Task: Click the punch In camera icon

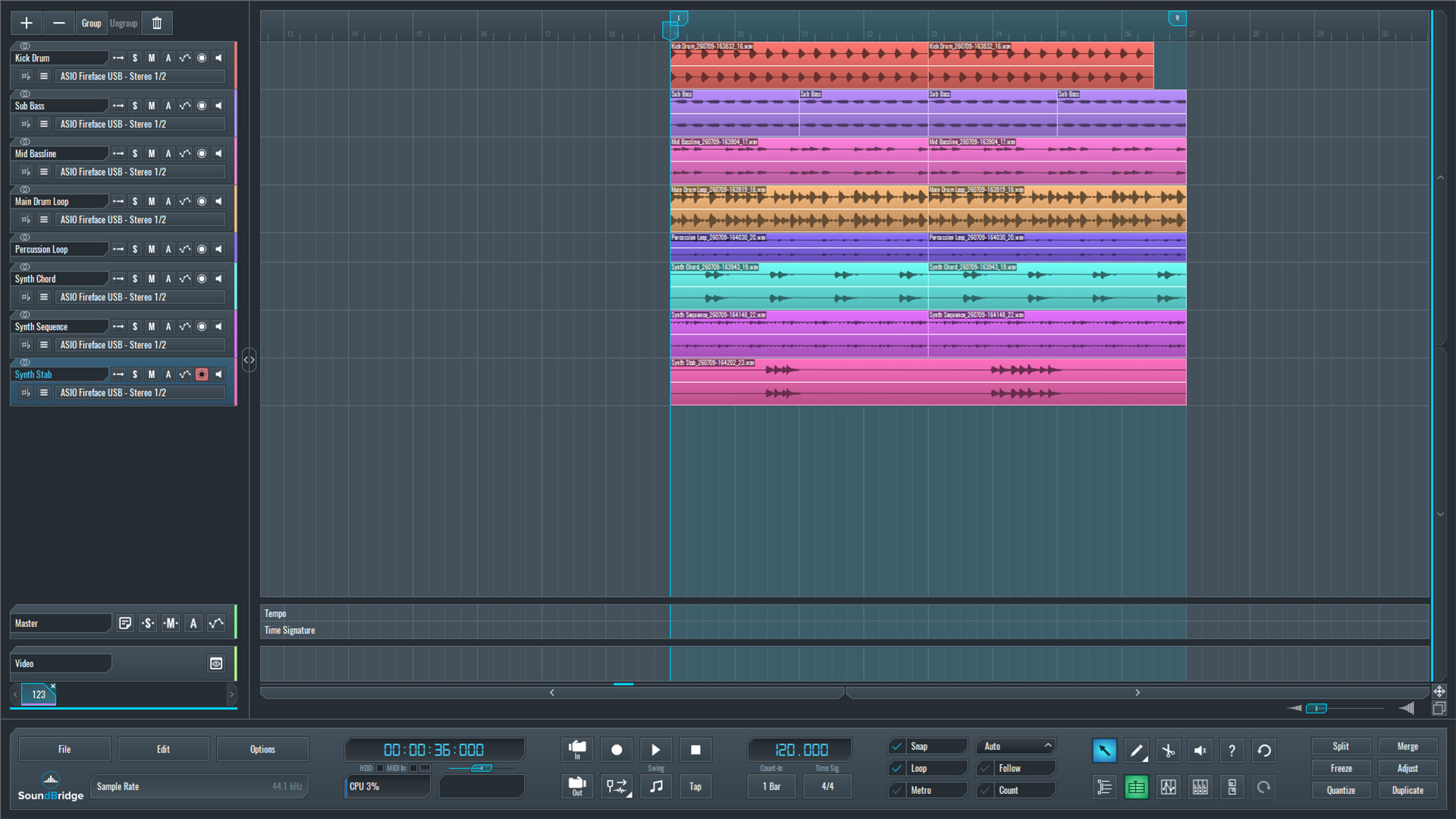Action: coord(577,750)
